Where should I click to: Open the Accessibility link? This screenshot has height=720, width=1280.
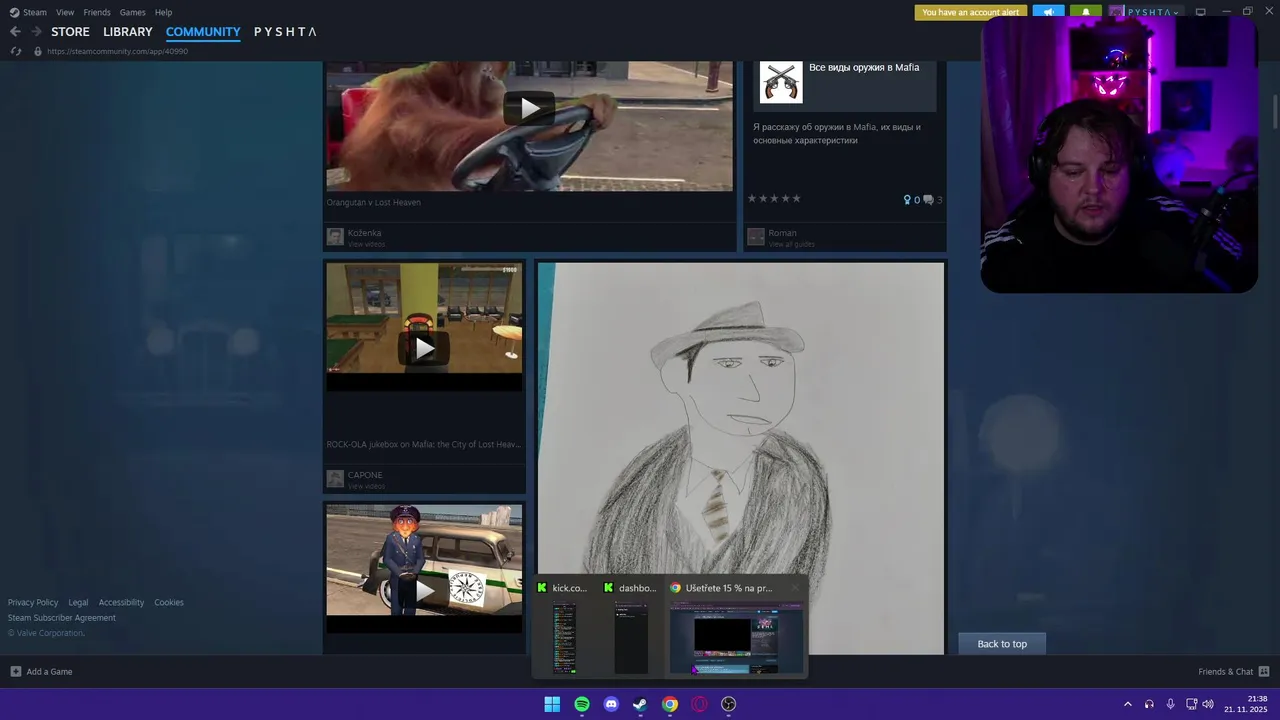(x=121, y=602)
